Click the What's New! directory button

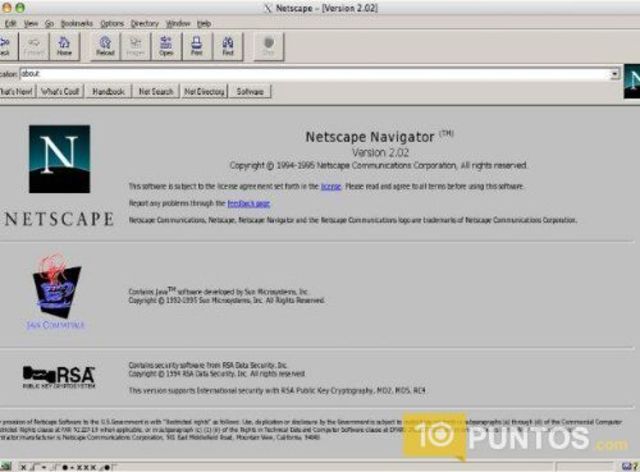point(16,91)
